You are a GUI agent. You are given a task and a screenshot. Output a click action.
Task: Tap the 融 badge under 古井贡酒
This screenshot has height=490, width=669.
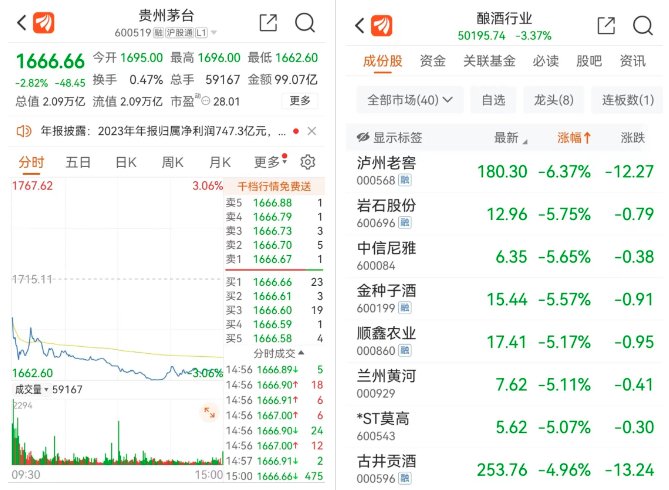pos(404,478)
